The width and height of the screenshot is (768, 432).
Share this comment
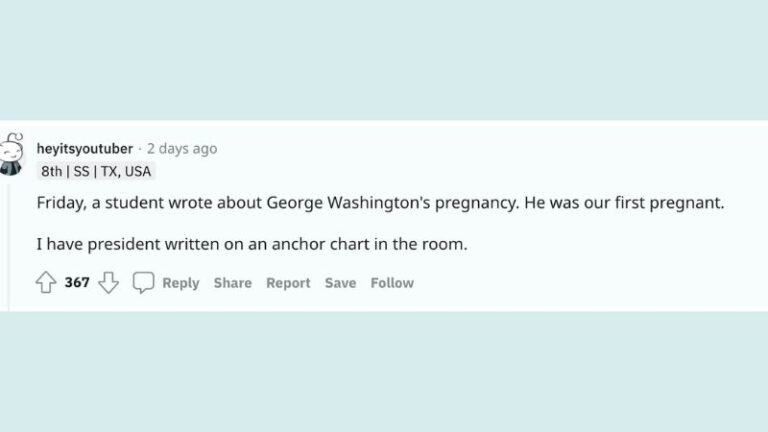[232, 283]
